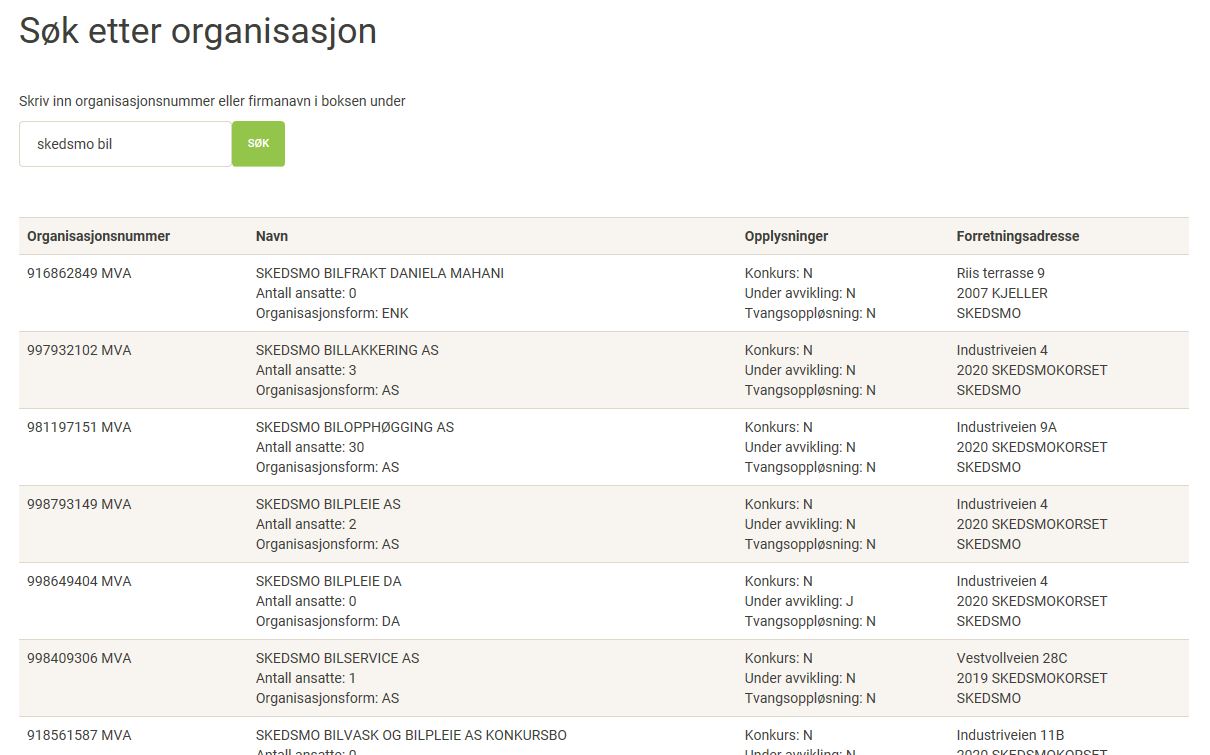Click the name SKEDSMO BILPLEIE DA
This screenshot has width=1210, height=755.
point(329,581)
